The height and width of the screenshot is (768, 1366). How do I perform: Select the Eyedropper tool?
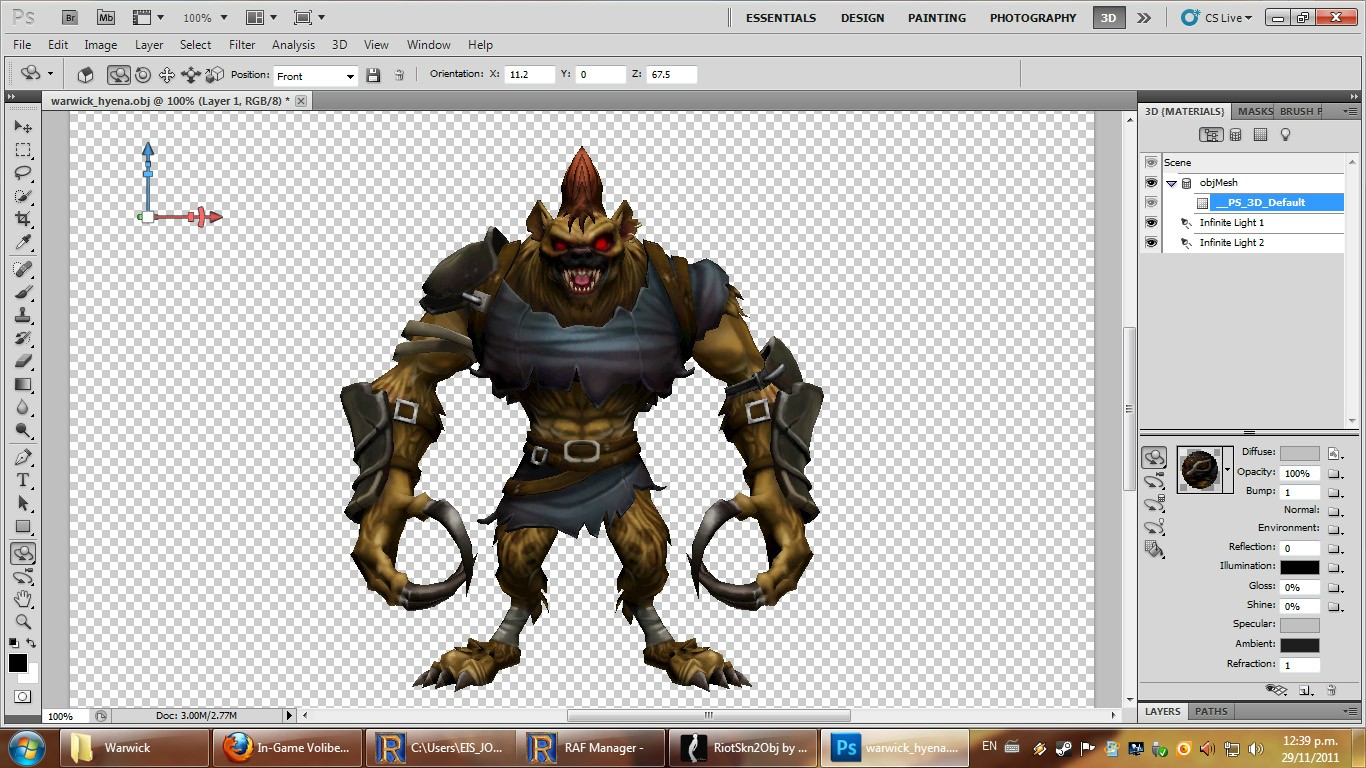click(23, 242)
